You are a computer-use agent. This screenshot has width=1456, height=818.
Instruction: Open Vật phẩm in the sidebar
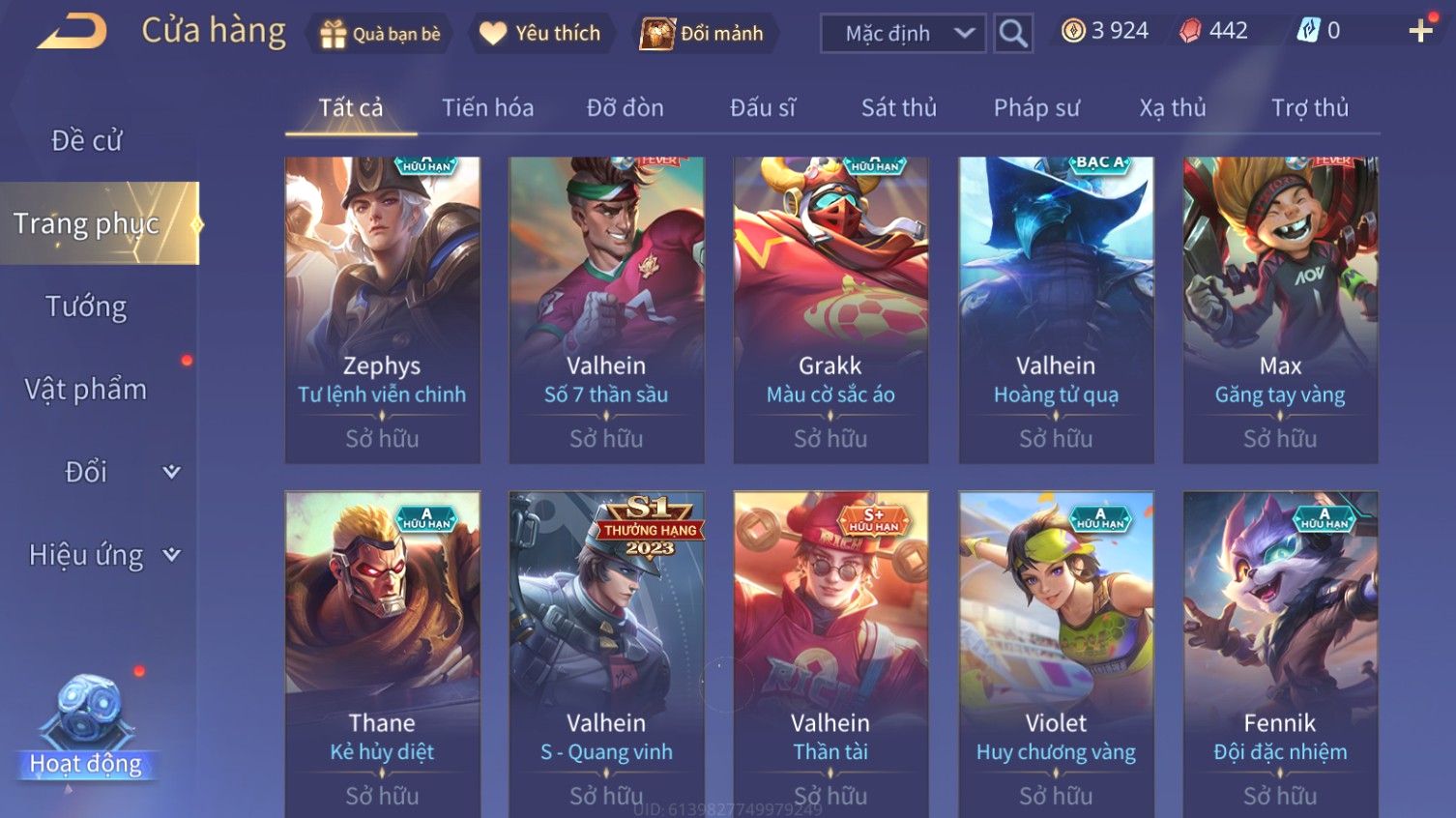[x=87, y=389]
